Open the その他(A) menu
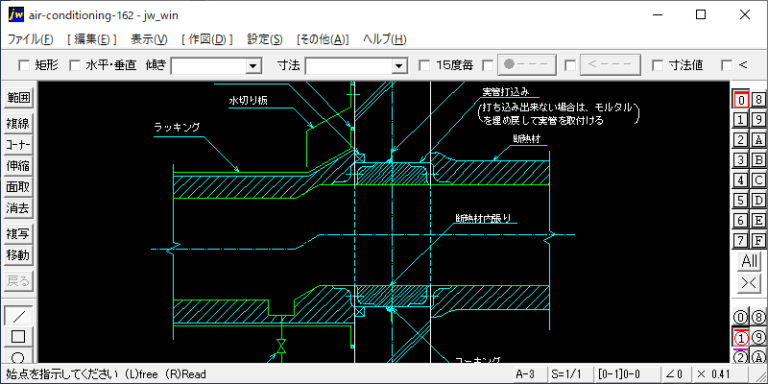This screenshot has width=768, height=384. coord(323,40)
